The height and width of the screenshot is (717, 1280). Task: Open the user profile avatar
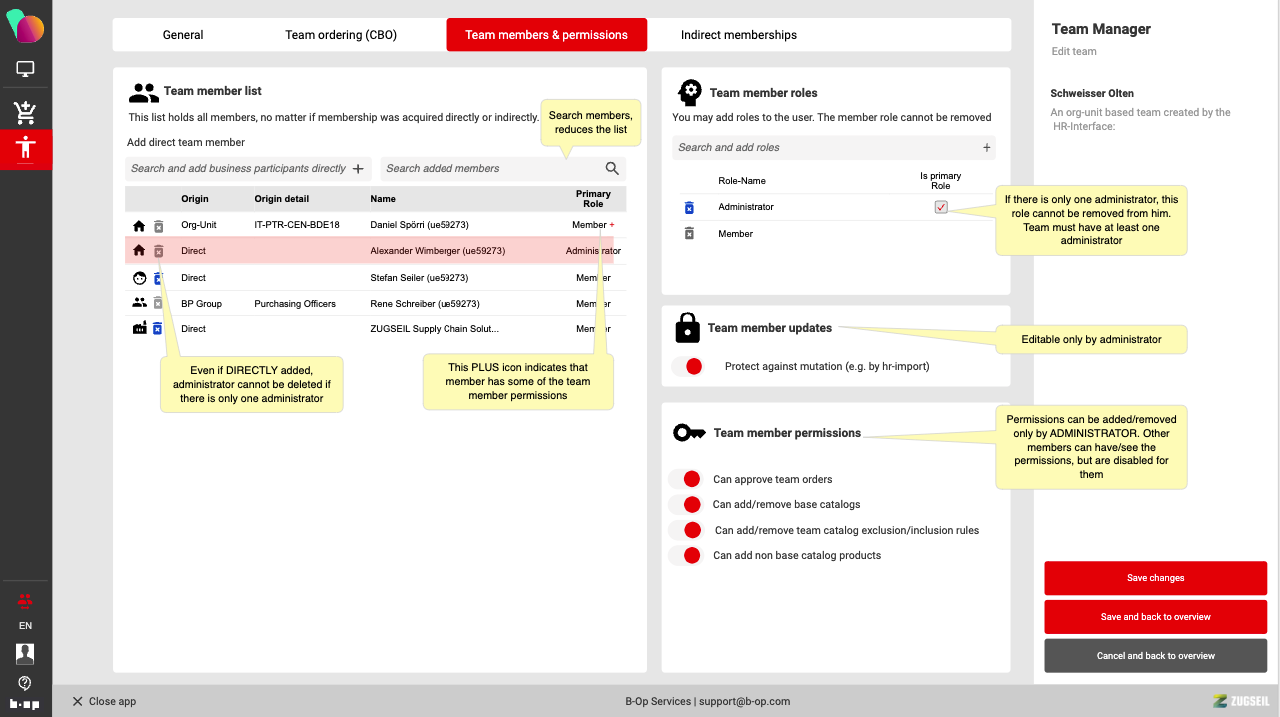[x=25, y=653]
